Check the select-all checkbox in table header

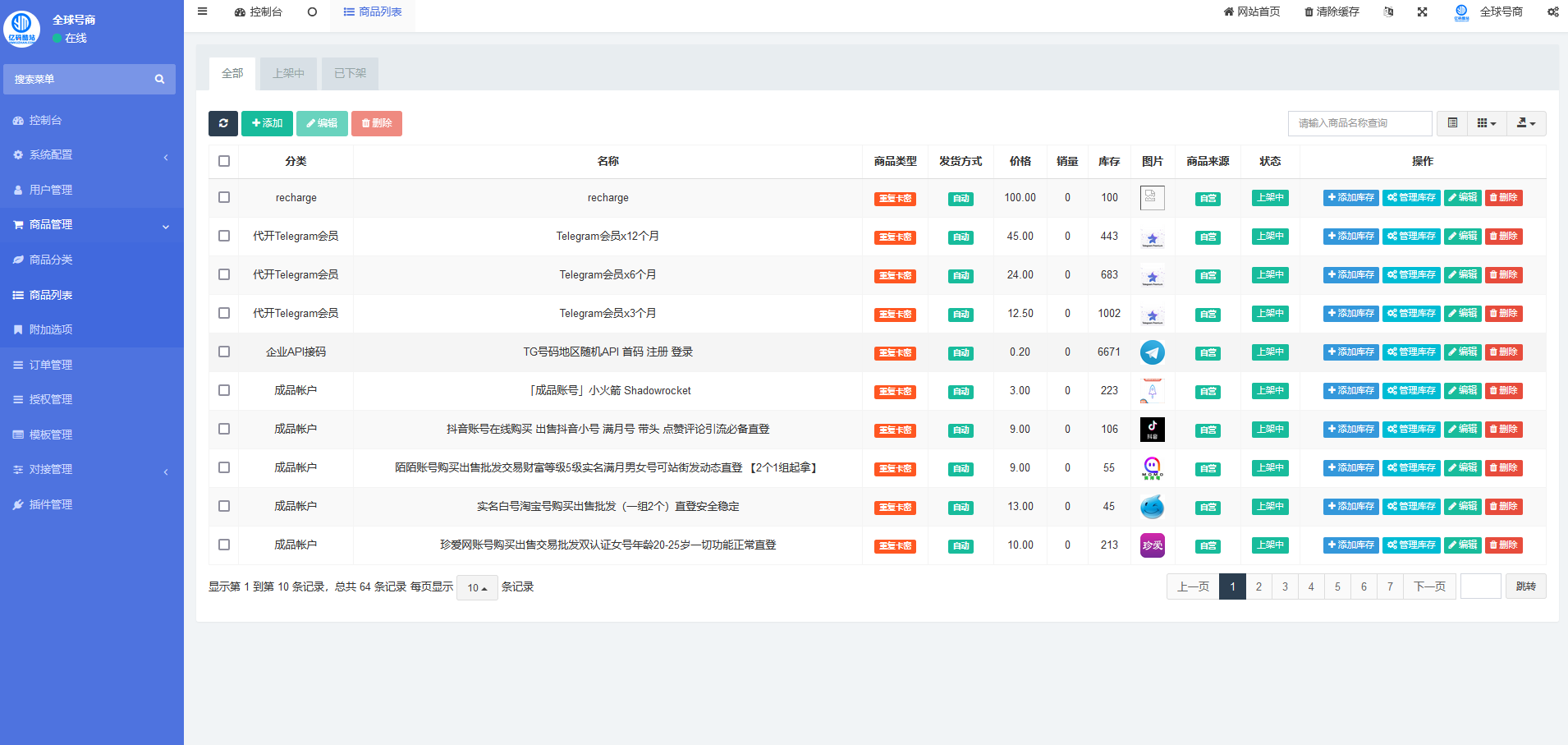[x=224, y=161]
